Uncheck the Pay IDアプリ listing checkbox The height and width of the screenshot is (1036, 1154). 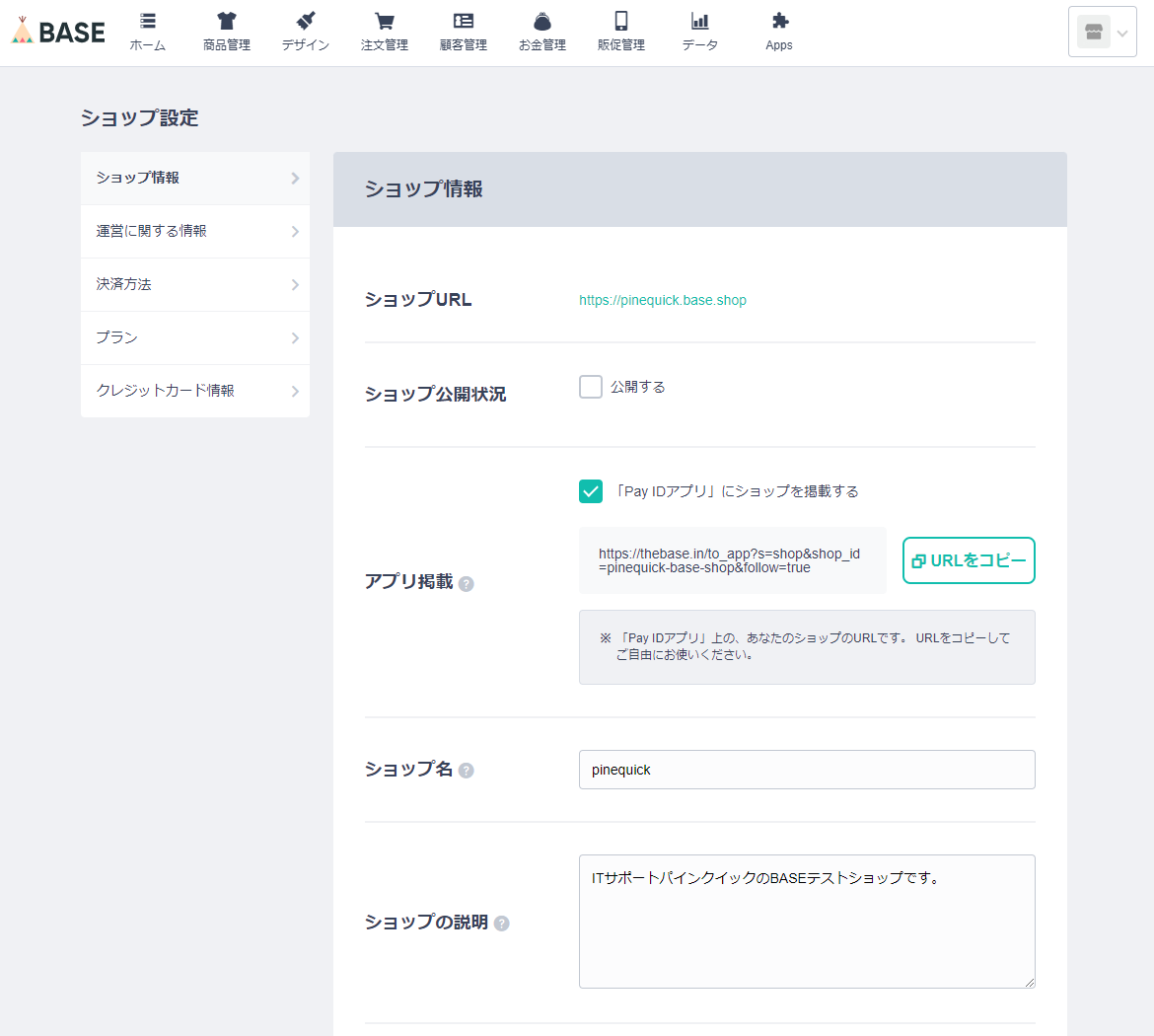(591, 491)
